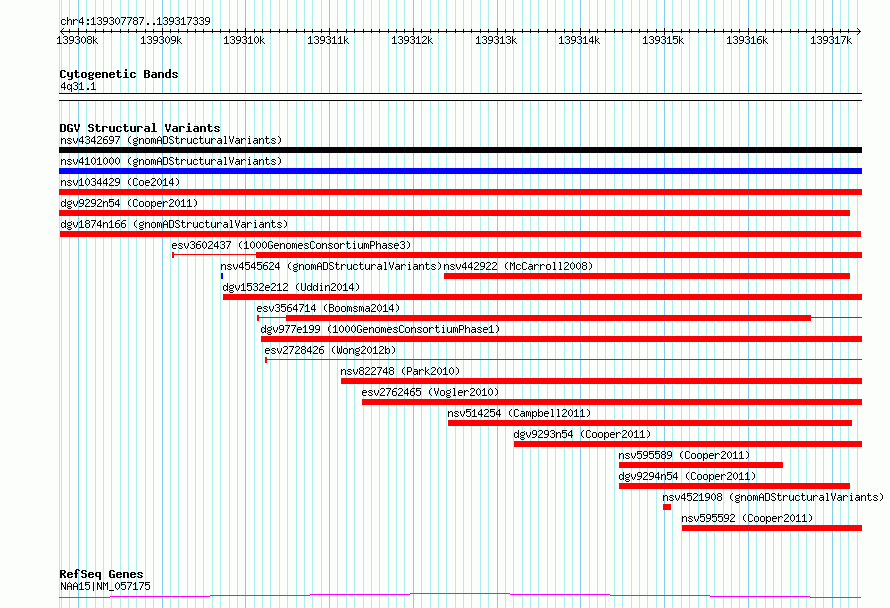
Task: Select the nsv595592 red variant bar
Action: pyautogui.click(x=772, y=528)
